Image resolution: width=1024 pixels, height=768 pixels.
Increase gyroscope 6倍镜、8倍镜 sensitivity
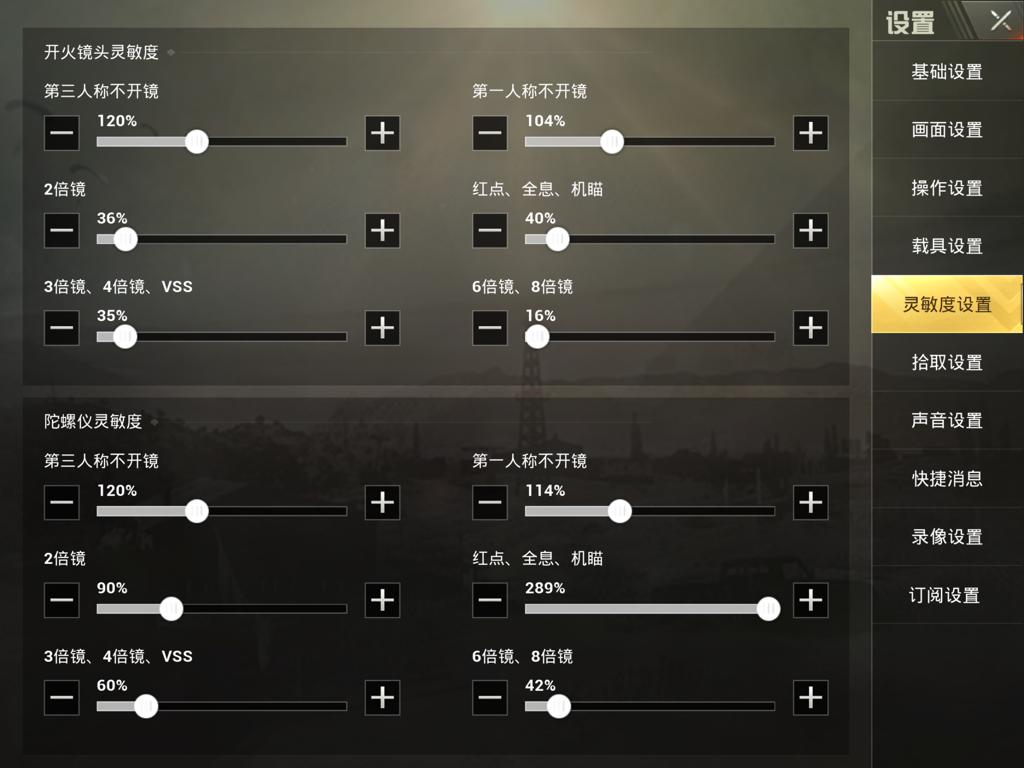[x=809, y=698]
